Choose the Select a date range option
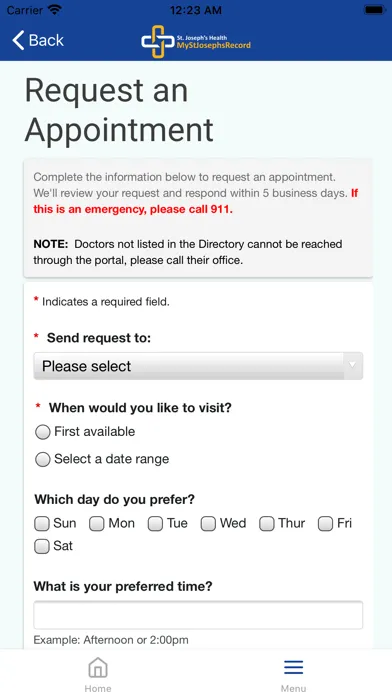This screenshot has width=392, height=696. (43, 459)
